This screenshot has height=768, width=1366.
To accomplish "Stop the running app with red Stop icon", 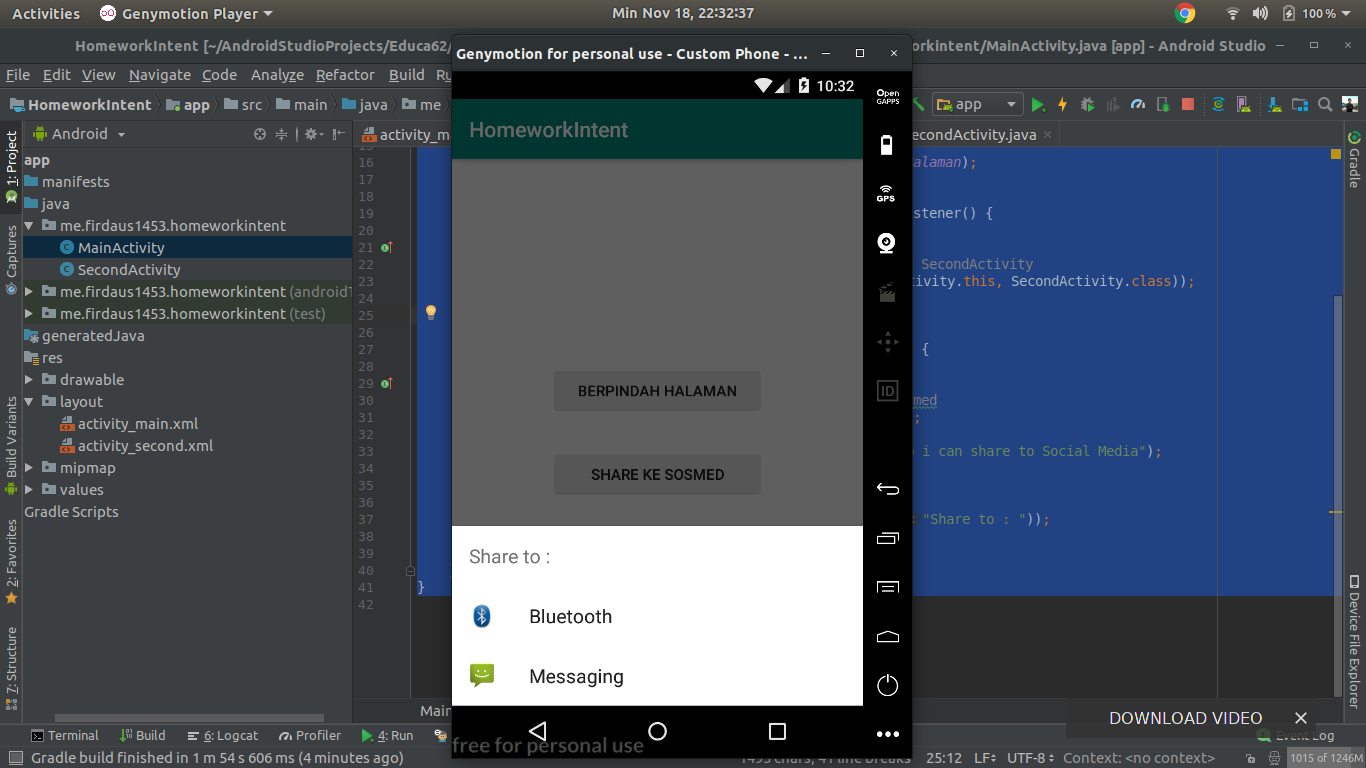I will pos(1188,104).
